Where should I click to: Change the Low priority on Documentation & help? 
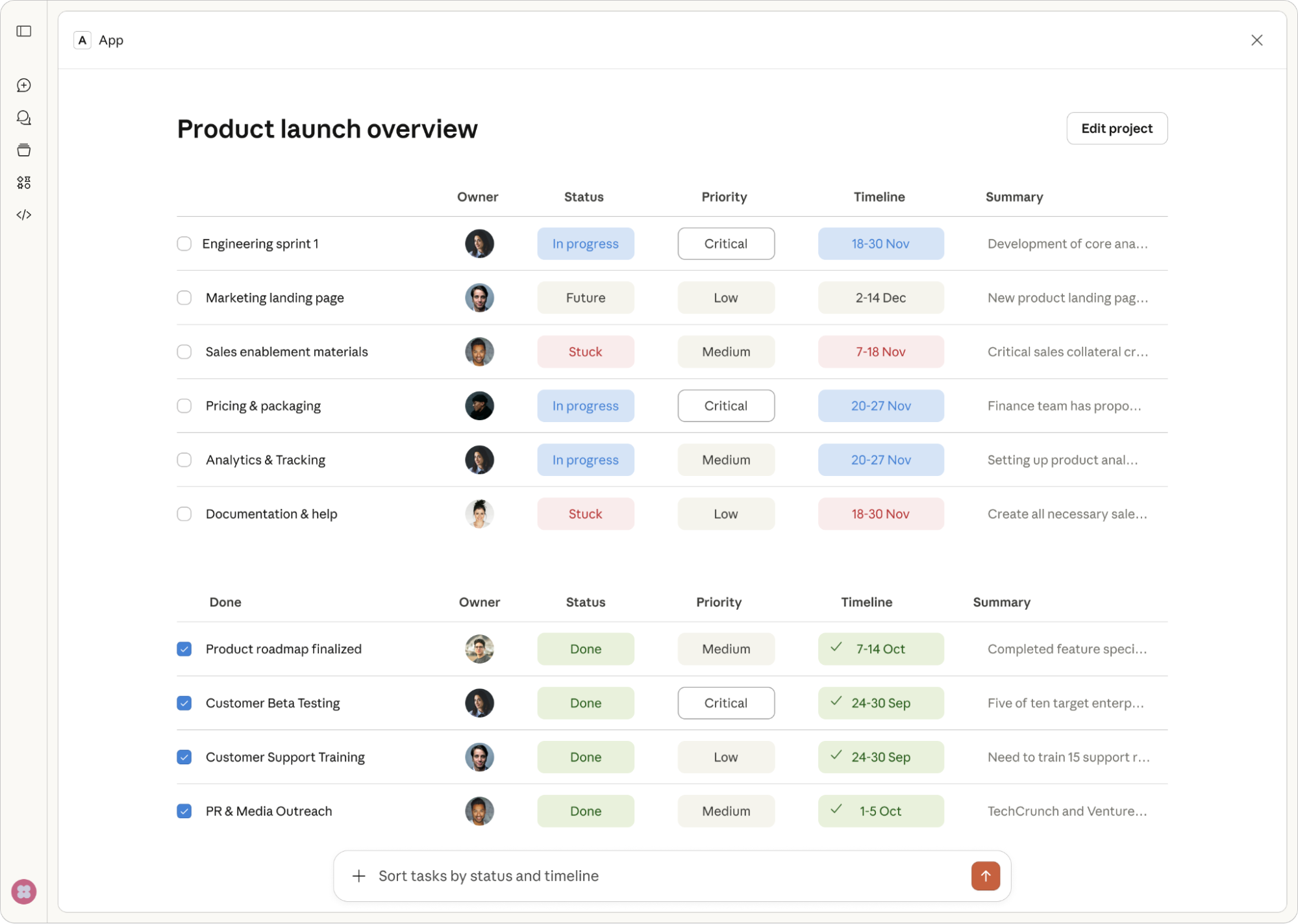pyautogui.click(x=725, y=514)
